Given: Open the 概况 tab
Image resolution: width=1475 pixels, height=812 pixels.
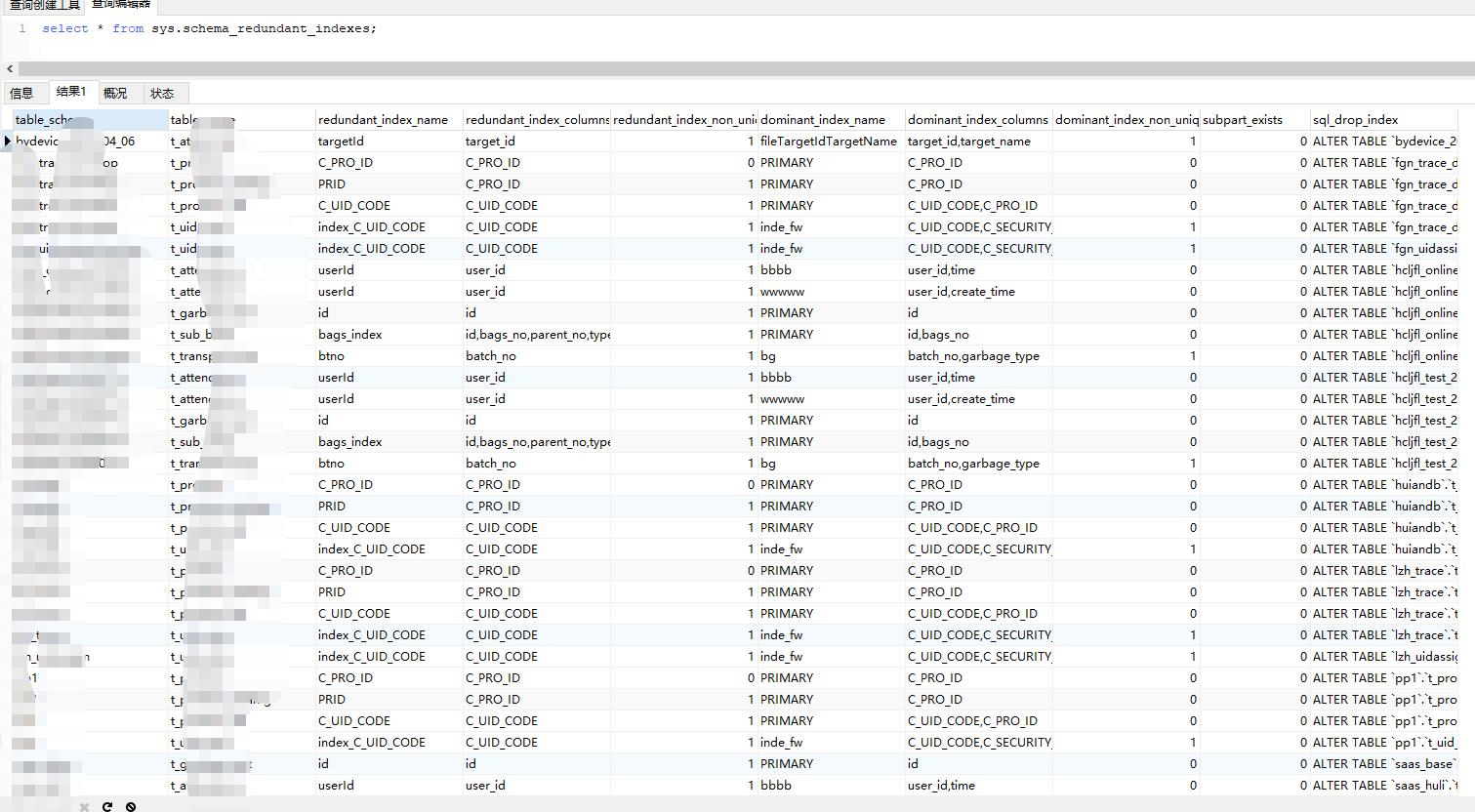Looking at the screenshot, I should [115, 93].
